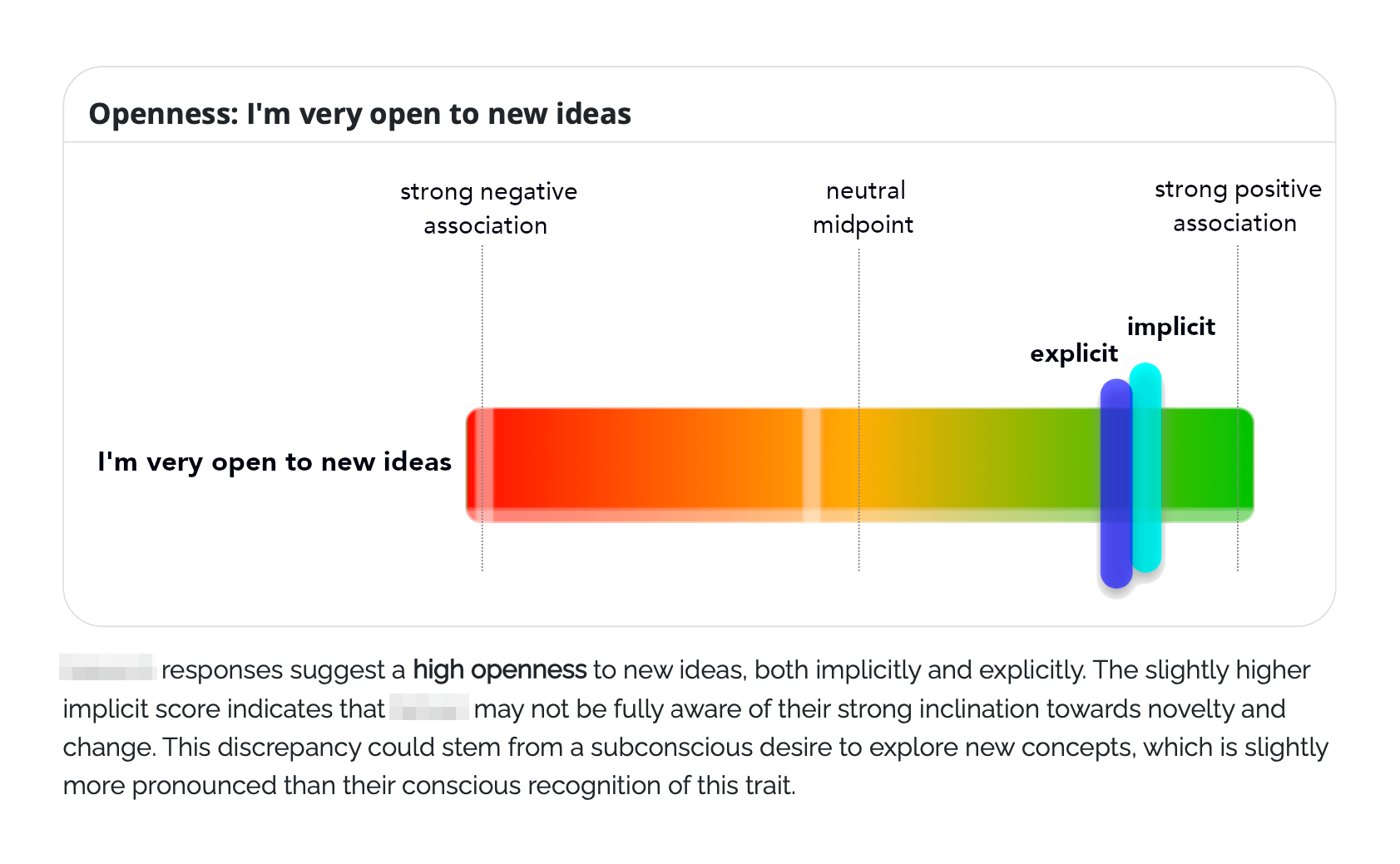1400x864 pixels.
Task: Click the orange middle section of bar
Action: [x=732, y=464]
